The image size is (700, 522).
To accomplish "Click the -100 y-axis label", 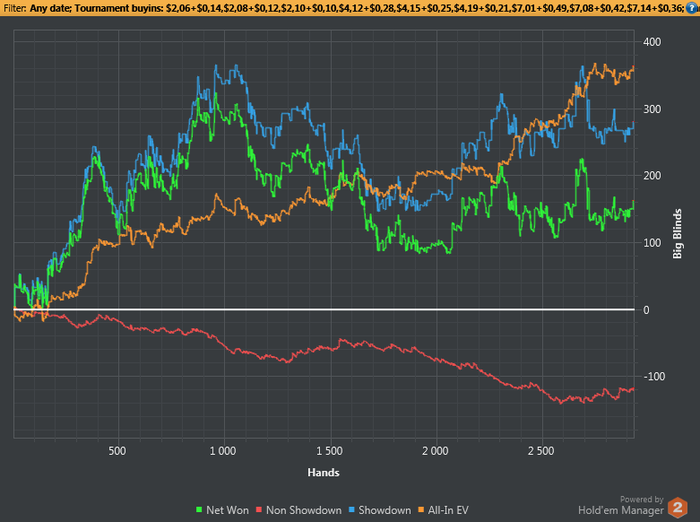I will pos(654,377).
